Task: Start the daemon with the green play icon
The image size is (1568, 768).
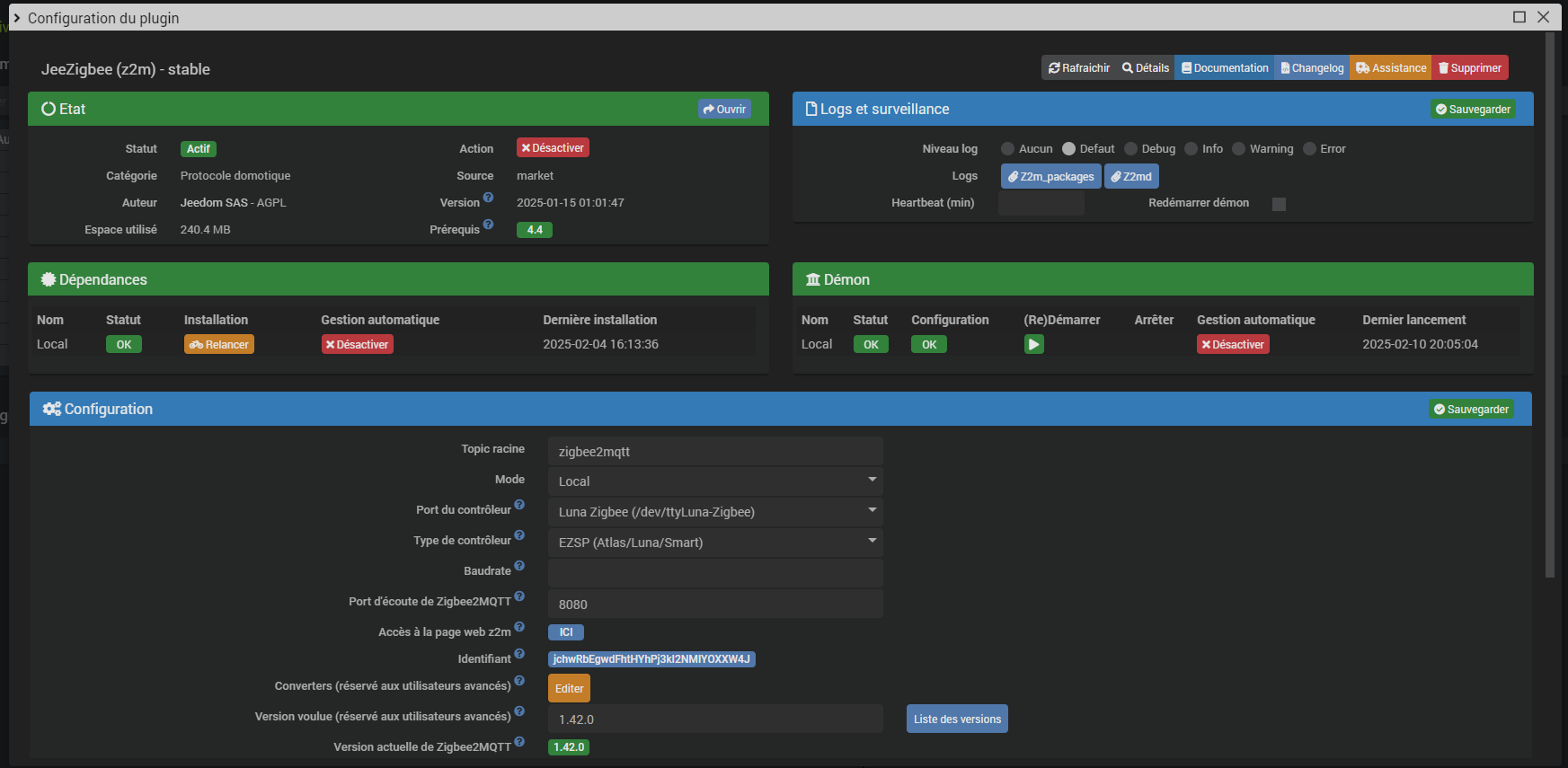Action: [x=1034, y=345]
